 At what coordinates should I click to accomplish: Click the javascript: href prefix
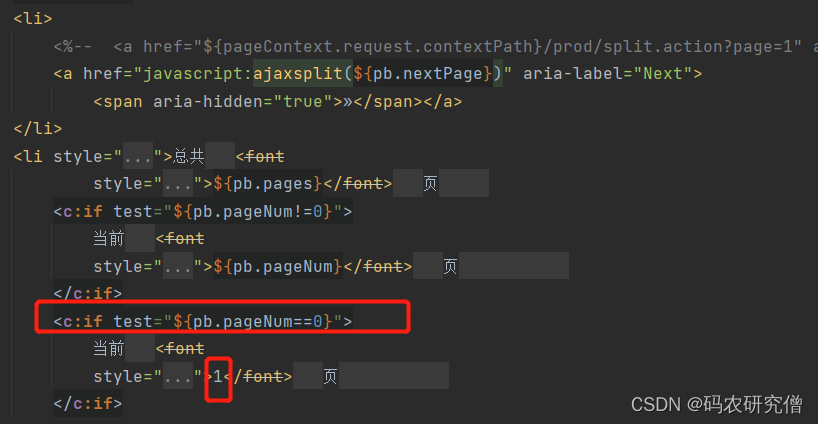pos(198,74)
